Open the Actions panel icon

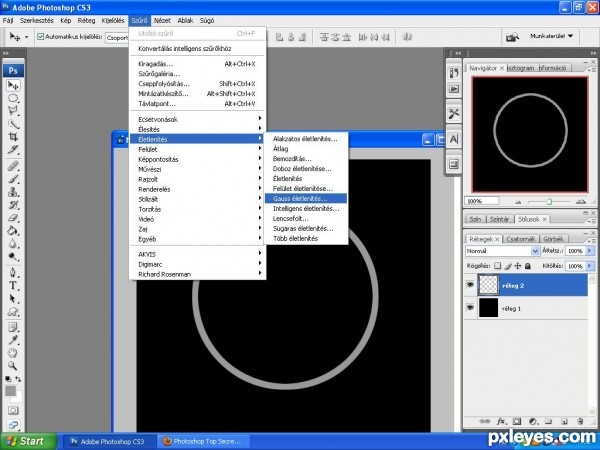click(454, 89)
